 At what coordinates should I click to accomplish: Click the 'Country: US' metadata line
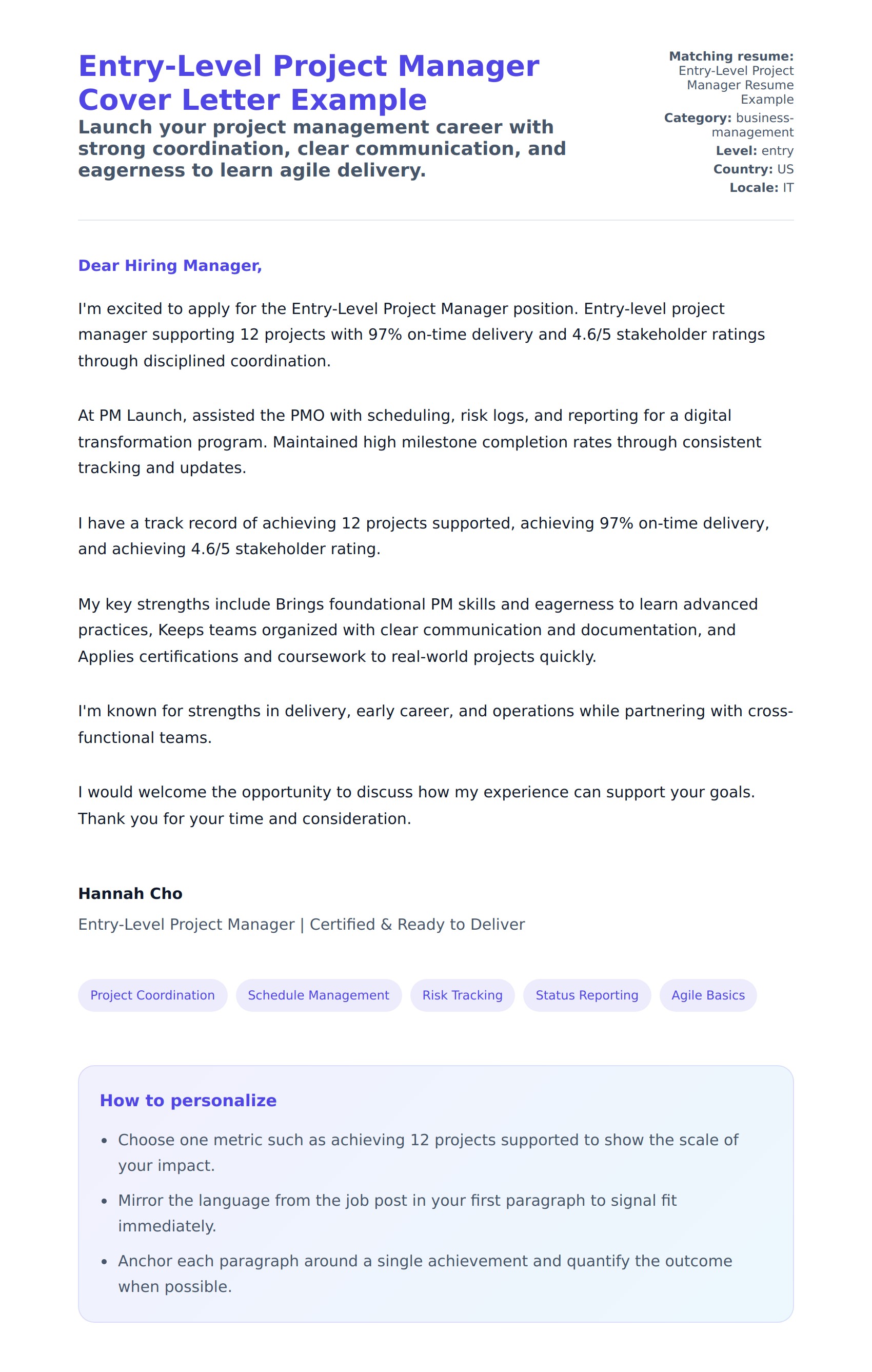(x=753, y=169)
